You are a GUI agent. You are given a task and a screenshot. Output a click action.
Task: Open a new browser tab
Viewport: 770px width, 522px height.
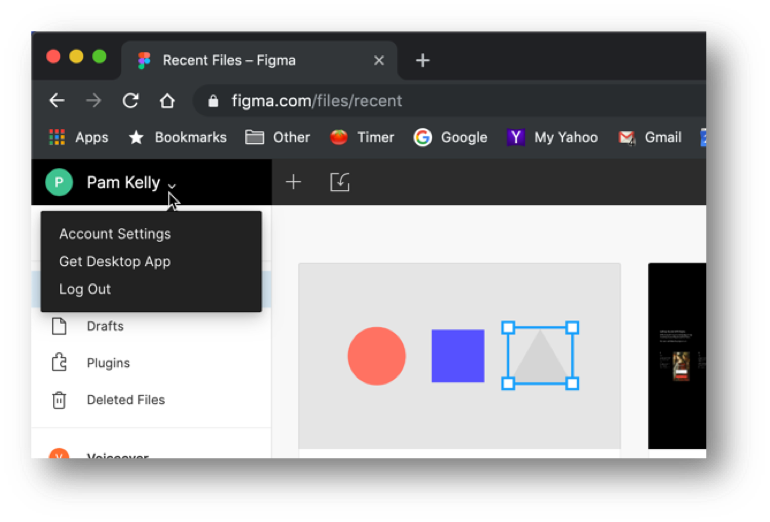(x=422, y=60)
